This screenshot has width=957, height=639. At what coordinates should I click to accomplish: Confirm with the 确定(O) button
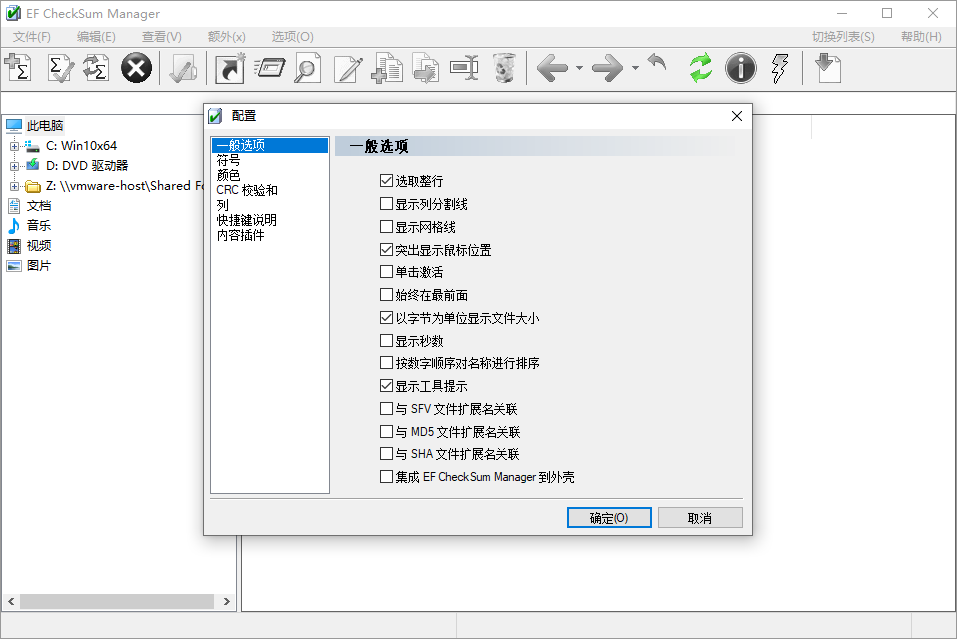[609, 518]
